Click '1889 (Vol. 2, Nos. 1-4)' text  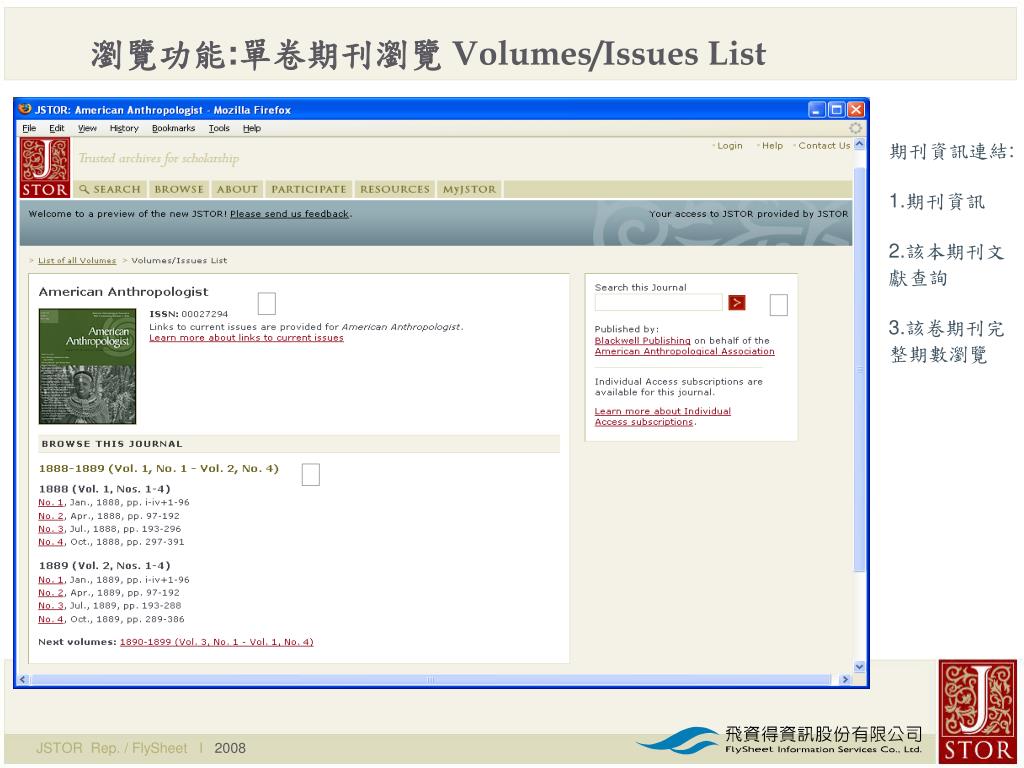click(104, 566)
